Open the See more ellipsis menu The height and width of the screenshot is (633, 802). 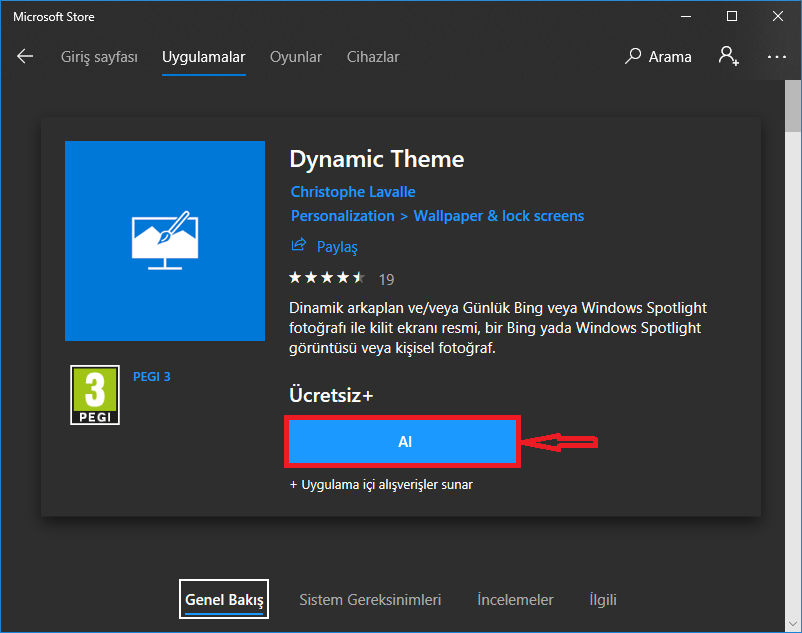click(777, 57)
